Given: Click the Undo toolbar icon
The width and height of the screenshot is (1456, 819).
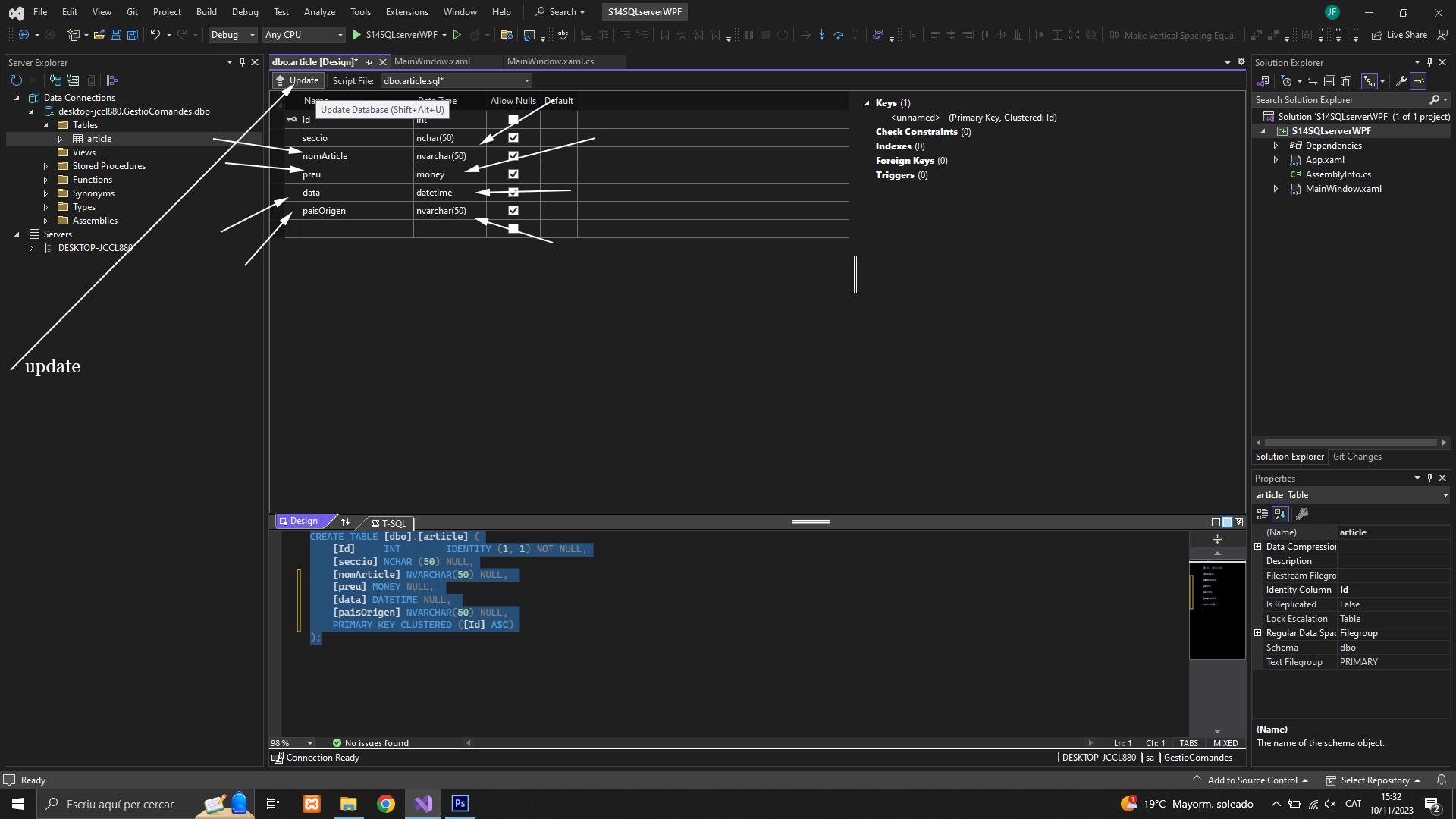Looking at the screenshot, I should coord(155,35).
